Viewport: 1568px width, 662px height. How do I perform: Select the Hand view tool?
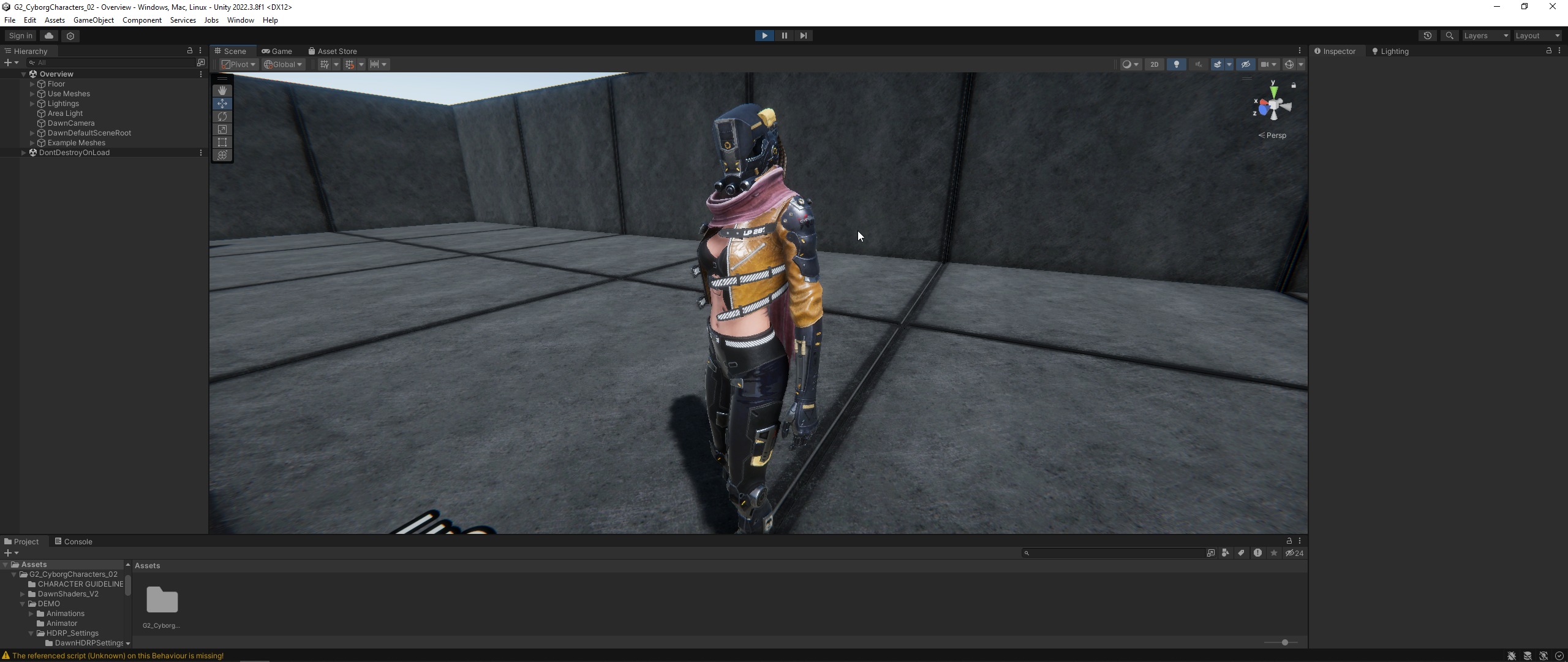222,91
